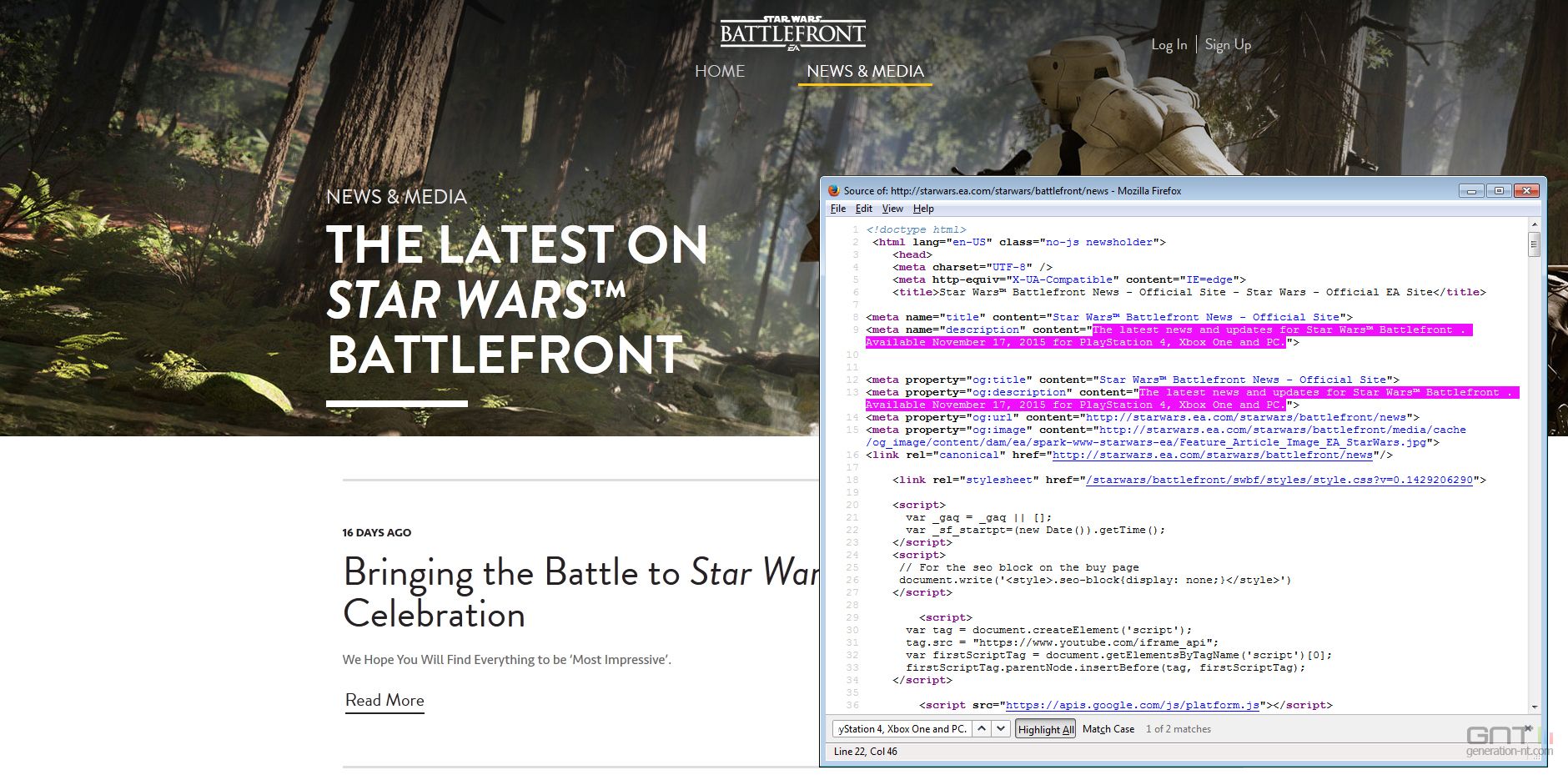Click the source viewer scrollbar up arrow
The width and height of the screenshot is (1568, 775).
click(x=1534, y=225)
